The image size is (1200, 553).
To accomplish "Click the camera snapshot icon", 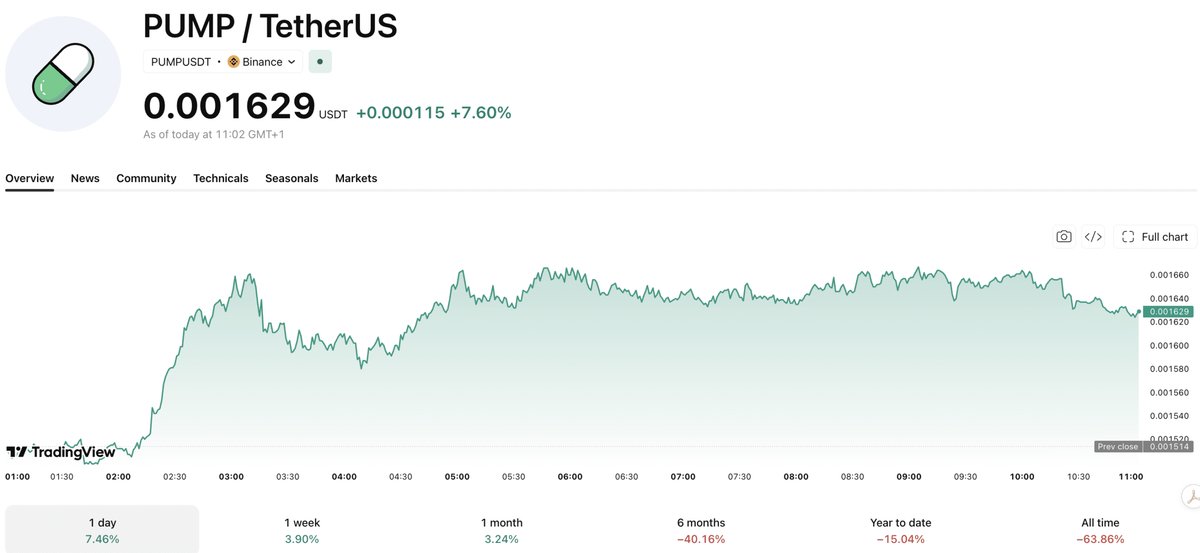I will click(x=1063, y=237).
